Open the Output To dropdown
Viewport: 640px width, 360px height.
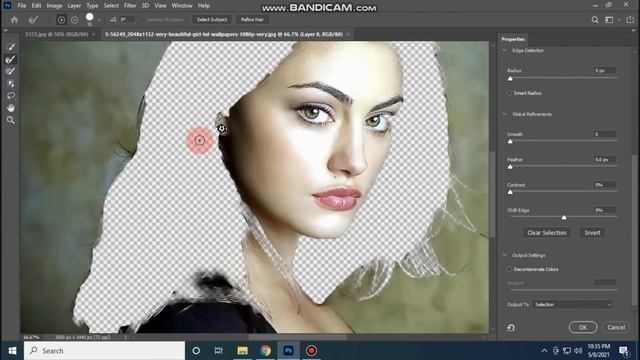[573, 304]
